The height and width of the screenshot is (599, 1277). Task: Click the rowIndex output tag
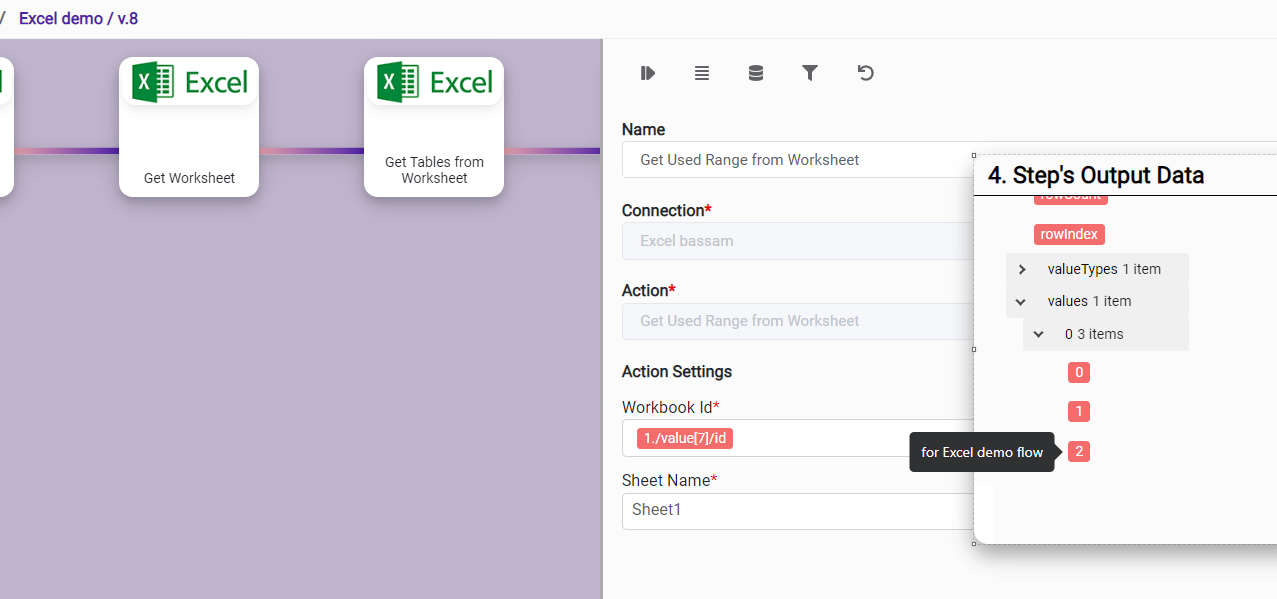[x=1069, y=235]
